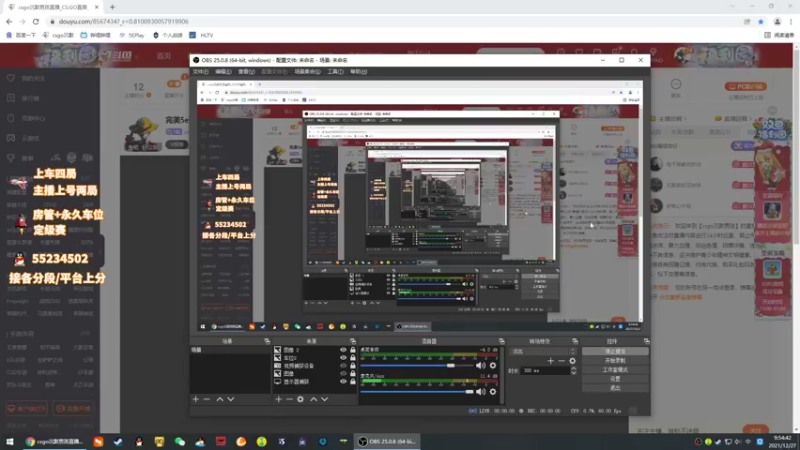The image size is (800, 450).
Task: Switch to OBS 25.0.8 taskbar button
Action: click(x=388, y=441)
